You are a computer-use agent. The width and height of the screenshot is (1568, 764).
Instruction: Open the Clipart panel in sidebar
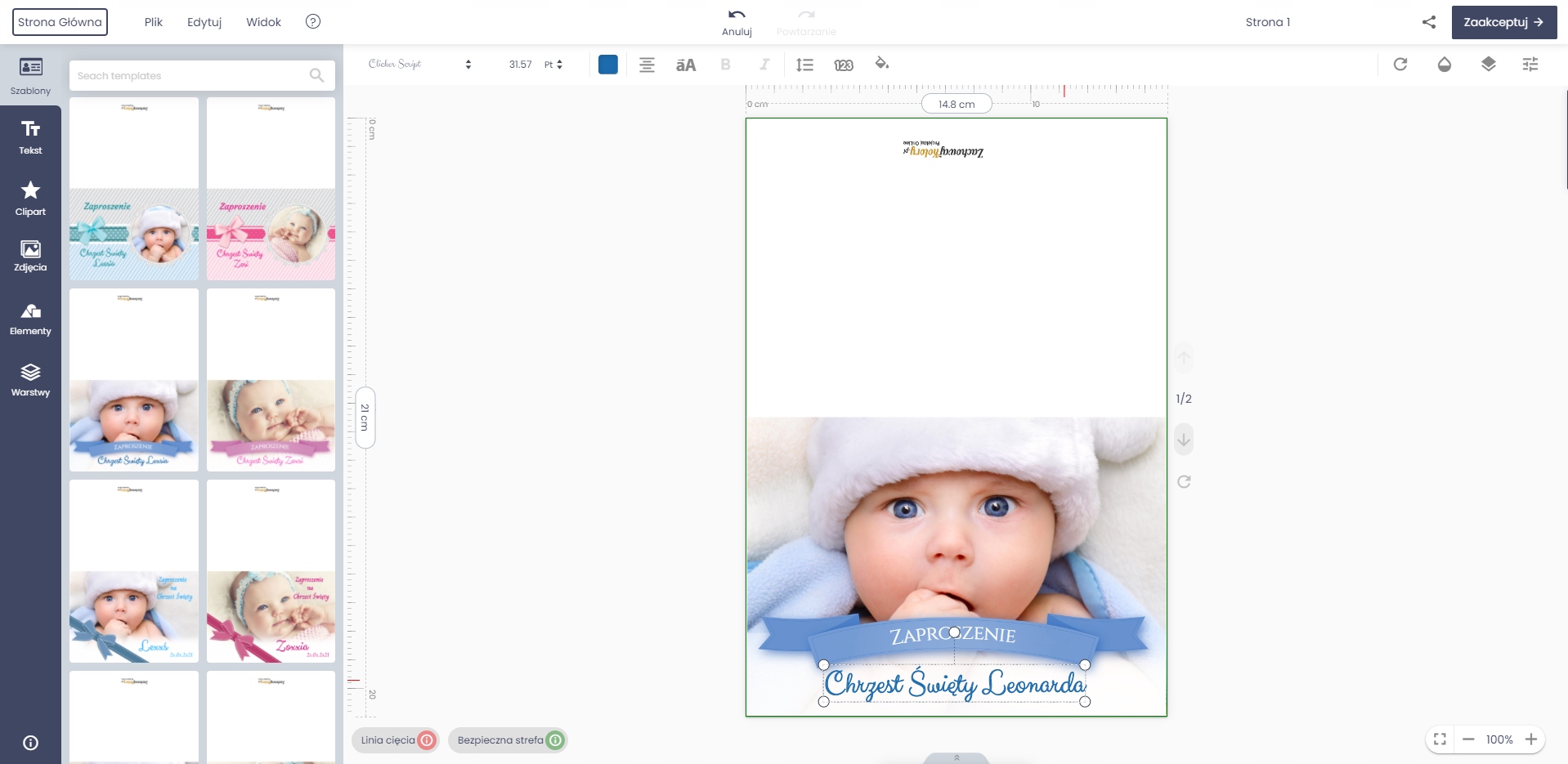click(x=30, y=199)
